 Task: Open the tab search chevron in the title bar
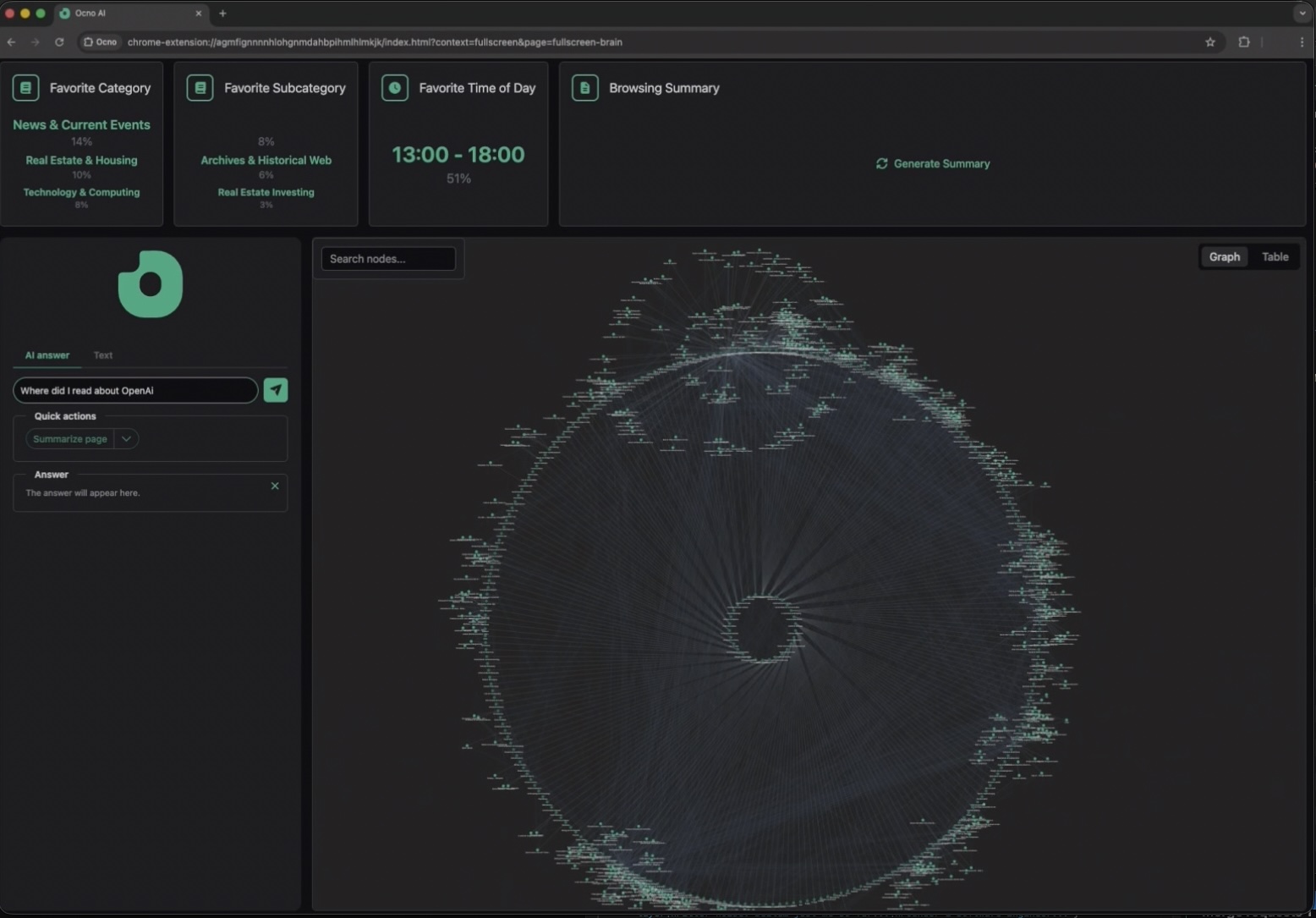click(x=1302, y=14)
